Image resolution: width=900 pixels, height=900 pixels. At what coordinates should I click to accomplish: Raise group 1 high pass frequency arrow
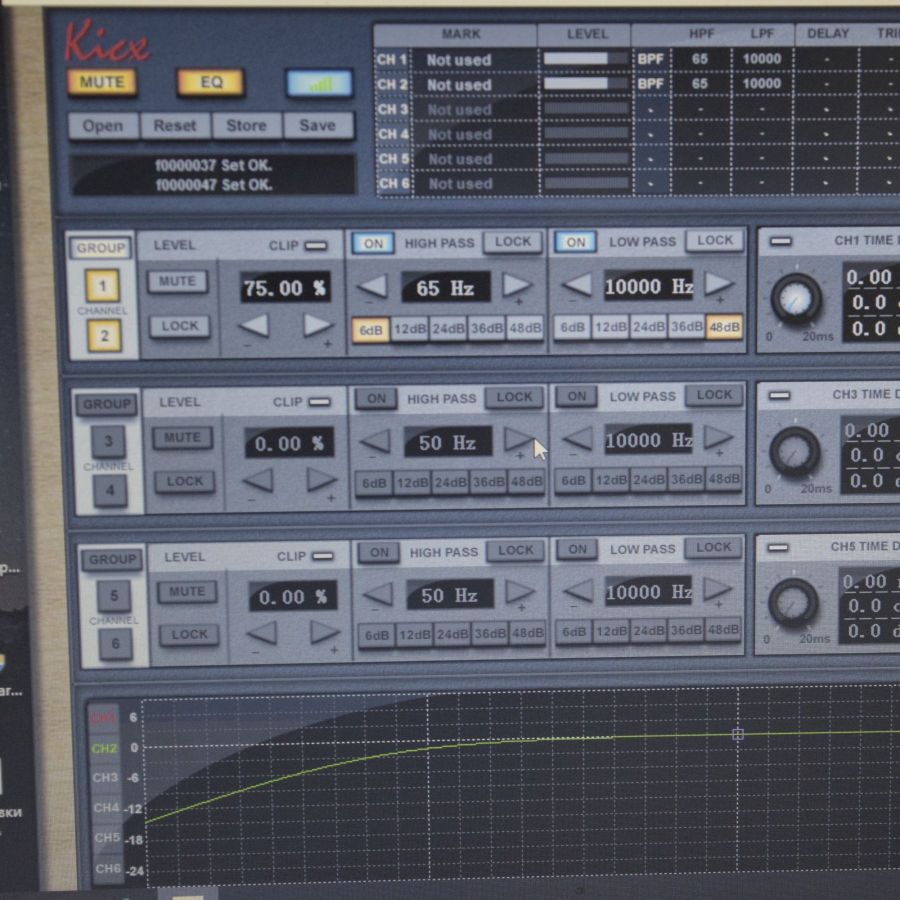(x=517, y=286)
